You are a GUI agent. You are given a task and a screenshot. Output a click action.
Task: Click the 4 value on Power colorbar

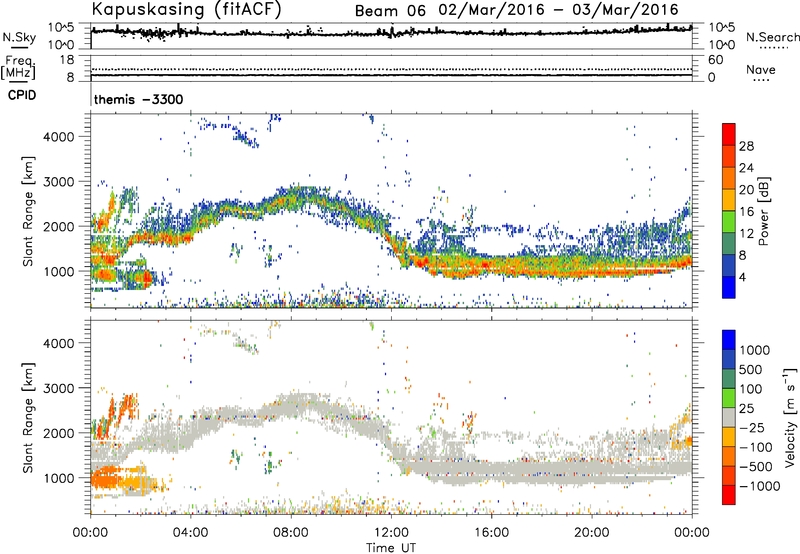pyautogui.click(x=743, y=277)
